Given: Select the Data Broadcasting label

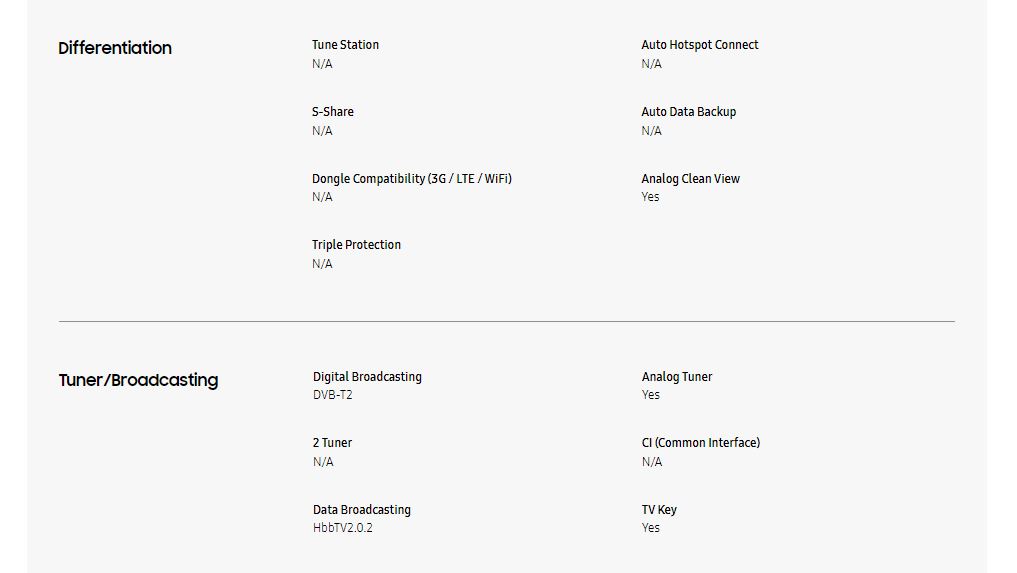Looking at the screenshot, I should (x=361, y=510).
